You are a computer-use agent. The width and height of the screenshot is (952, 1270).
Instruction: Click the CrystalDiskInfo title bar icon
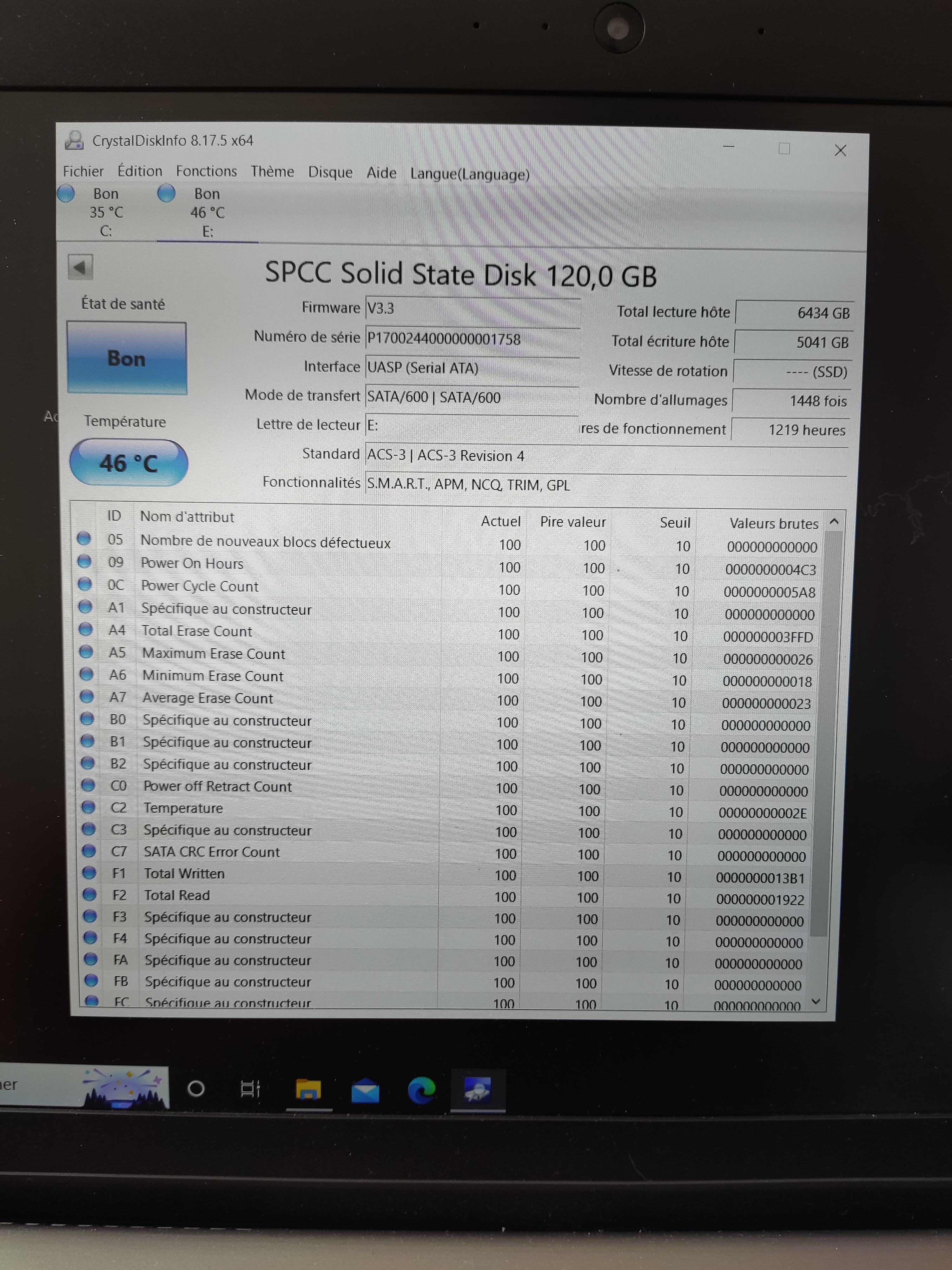point(74,140)
